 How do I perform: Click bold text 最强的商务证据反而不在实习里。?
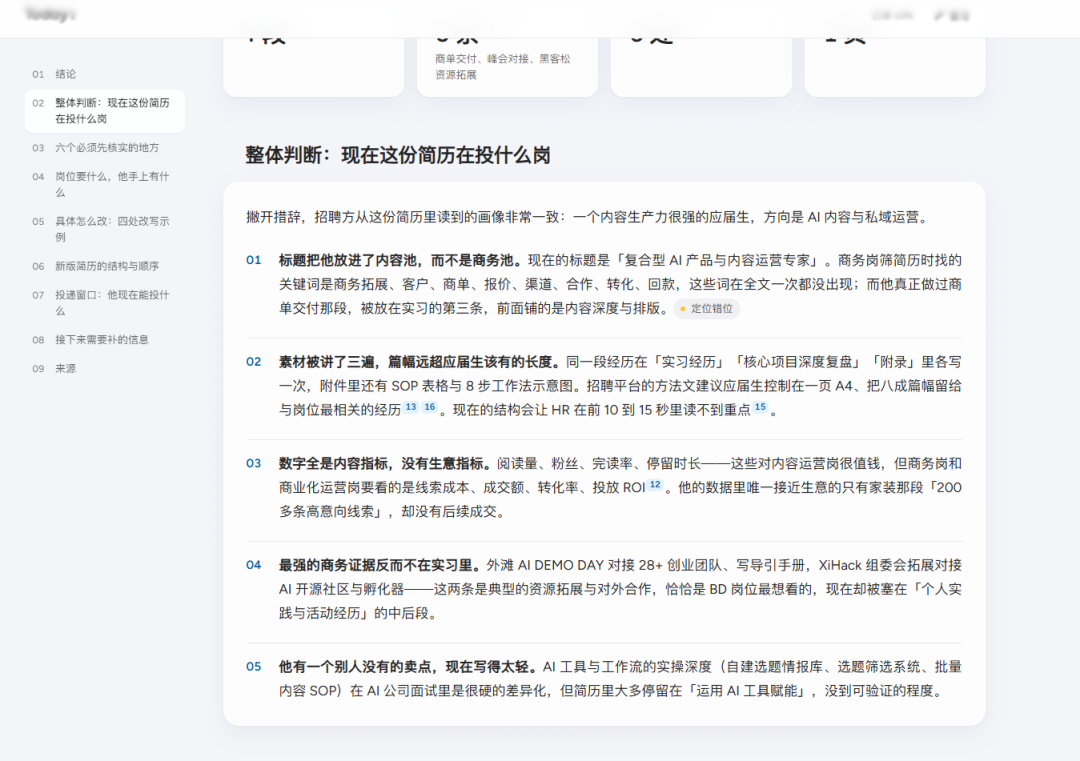[x=382, y=565]
